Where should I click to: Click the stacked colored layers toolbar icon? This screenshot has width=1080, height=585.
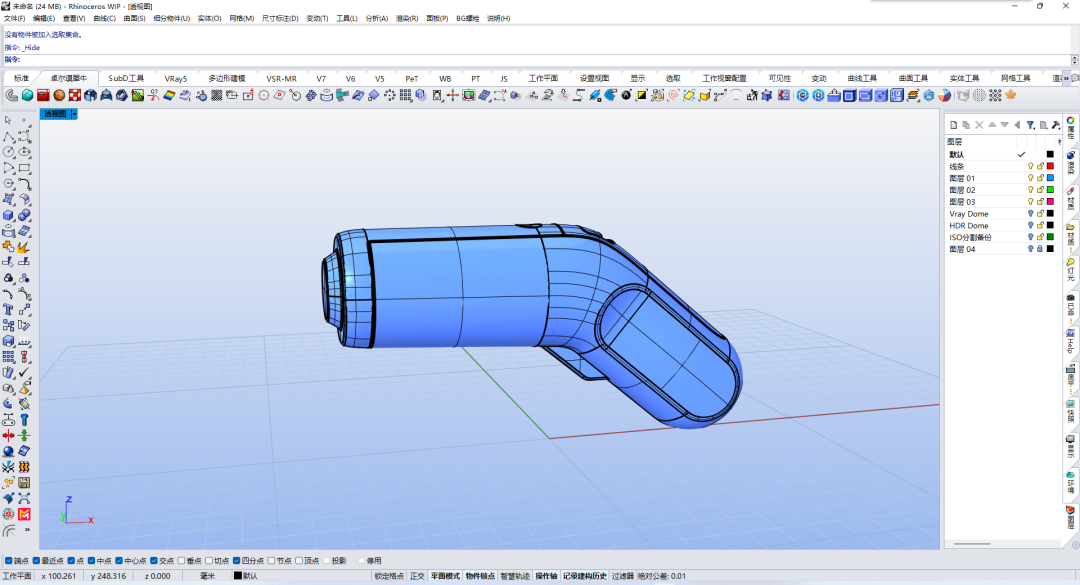[x=913, y=95]
